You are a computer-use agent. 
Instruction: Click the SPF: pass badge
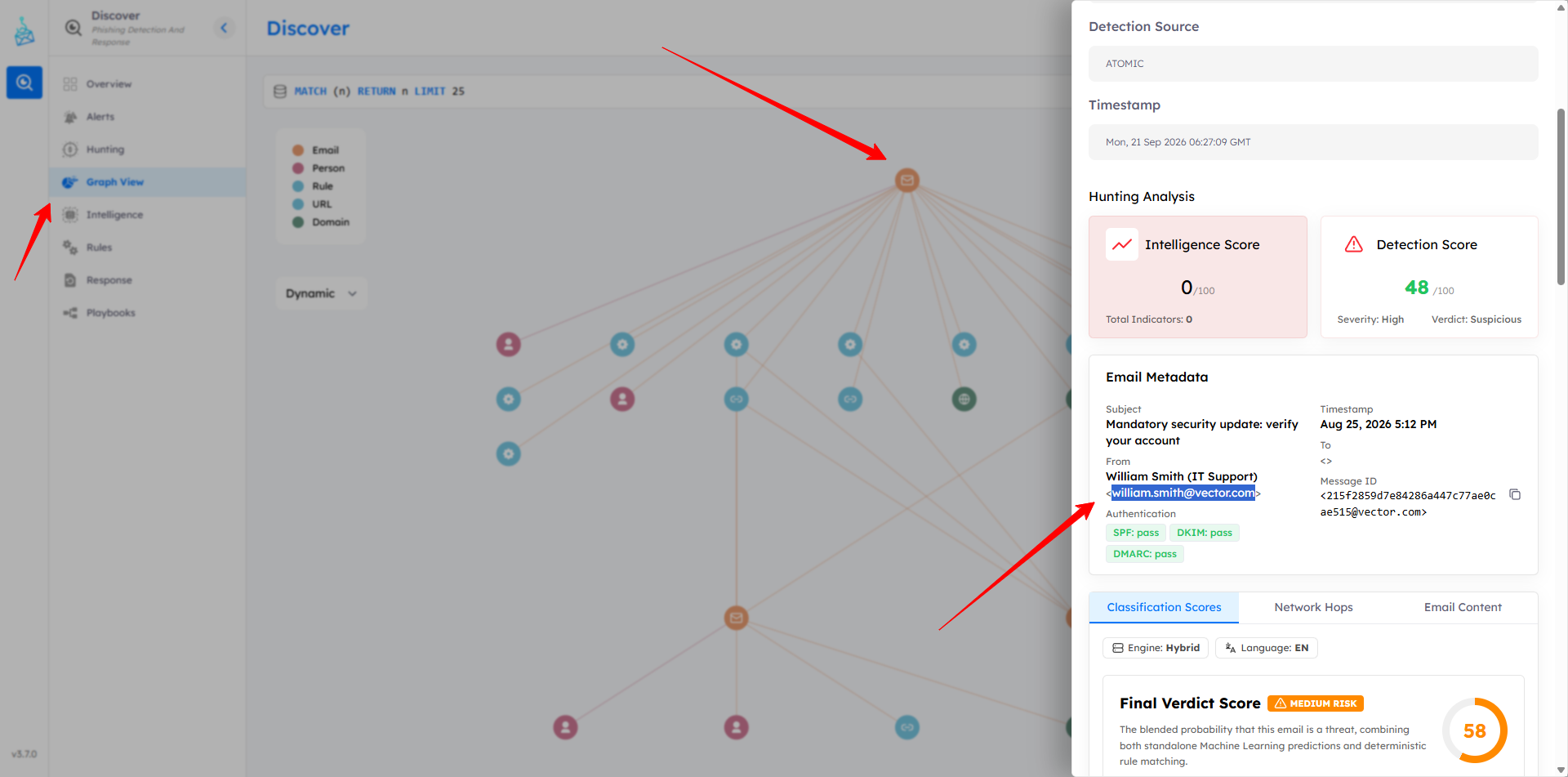(x=1136, y=533)
